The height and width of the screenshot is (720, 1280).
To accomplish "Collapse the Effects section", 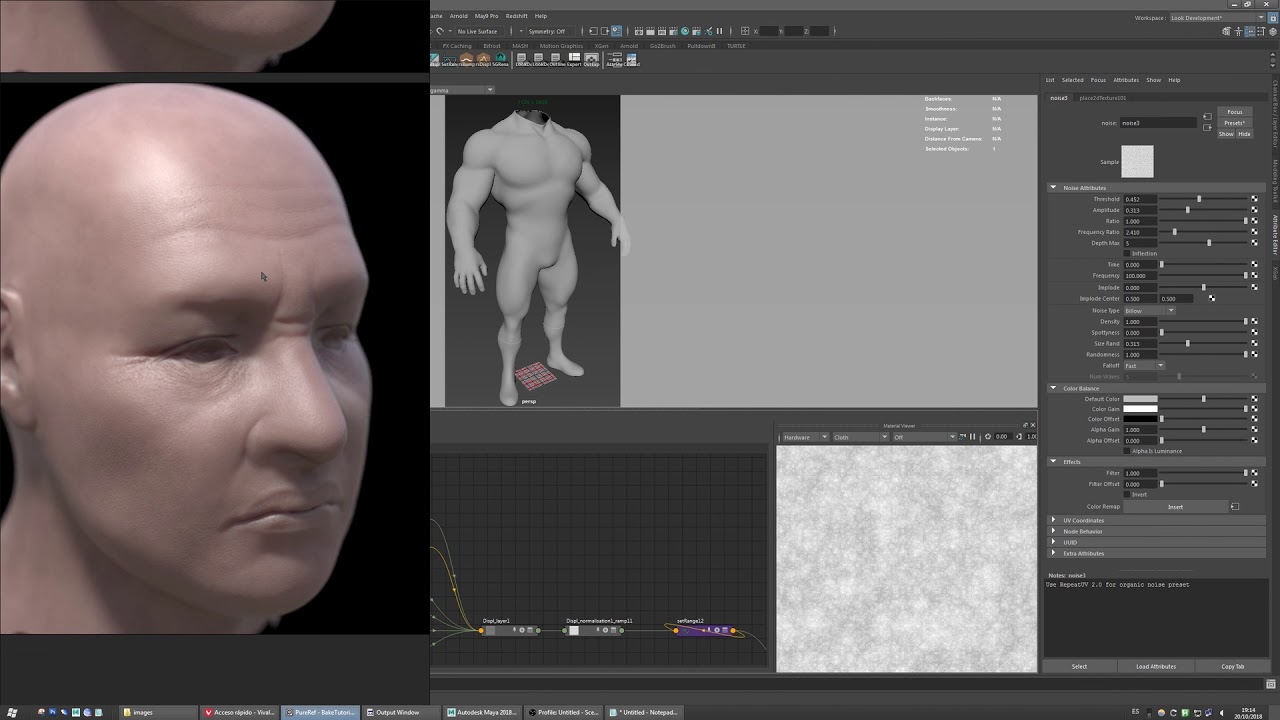I will (x=1053, y=462).
